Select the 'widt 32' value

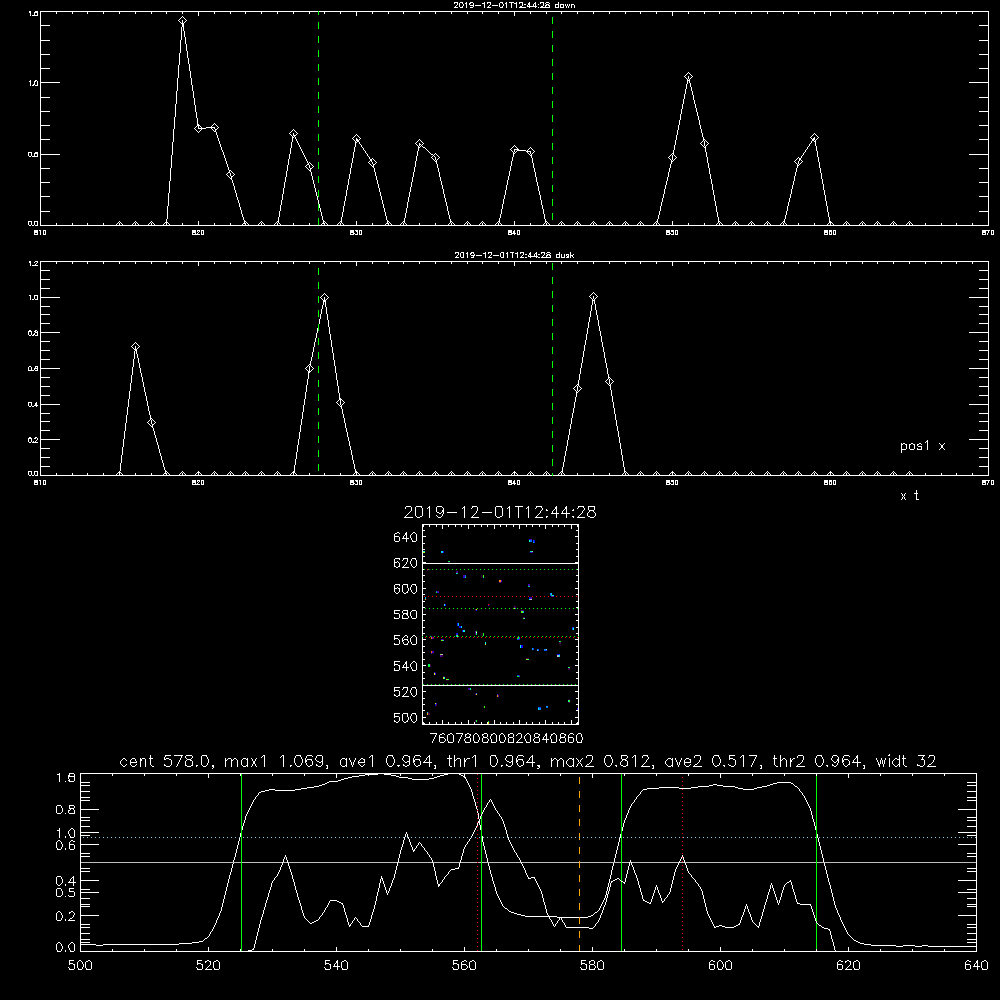906,761
